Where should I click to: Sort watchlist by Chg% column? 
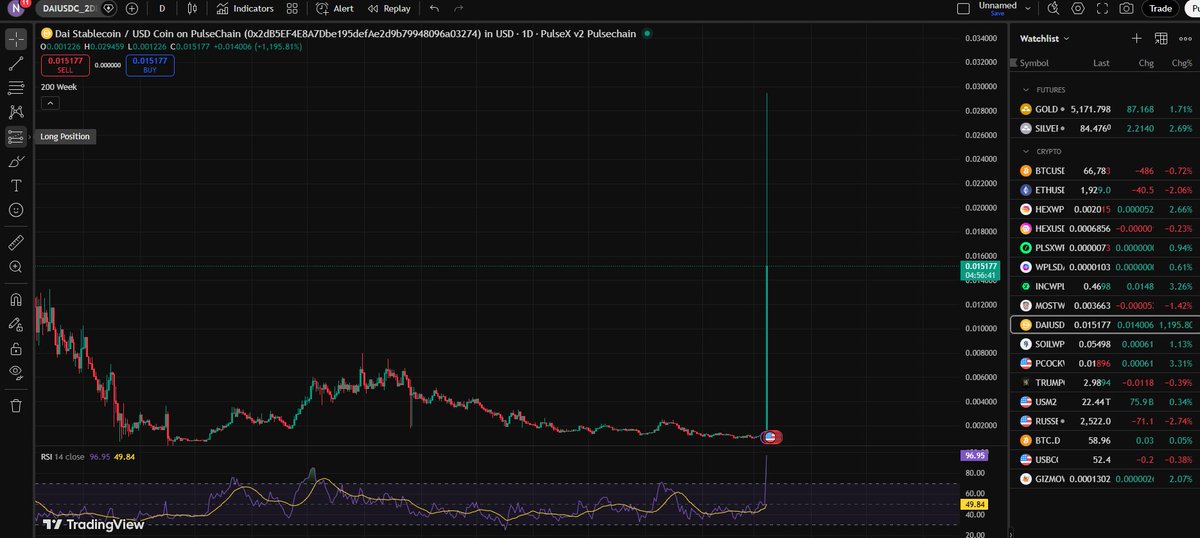click(1183, 63)
